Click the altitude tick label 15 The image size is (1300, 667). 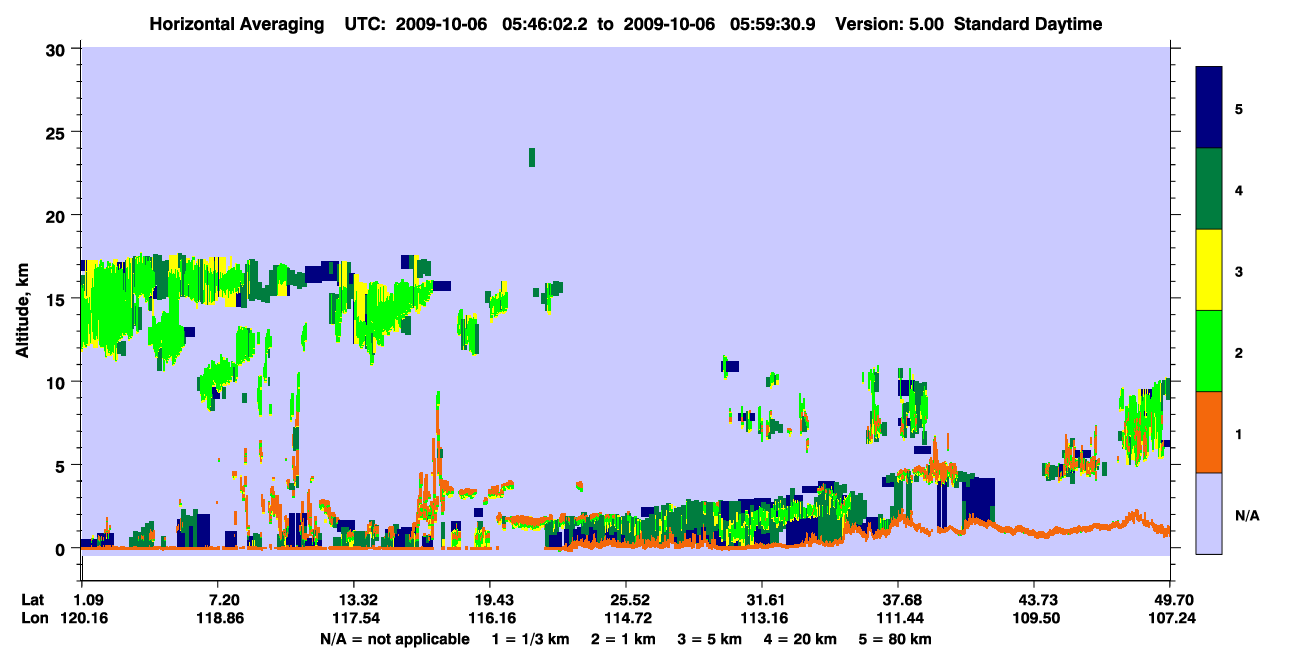(x=57, y=299)
